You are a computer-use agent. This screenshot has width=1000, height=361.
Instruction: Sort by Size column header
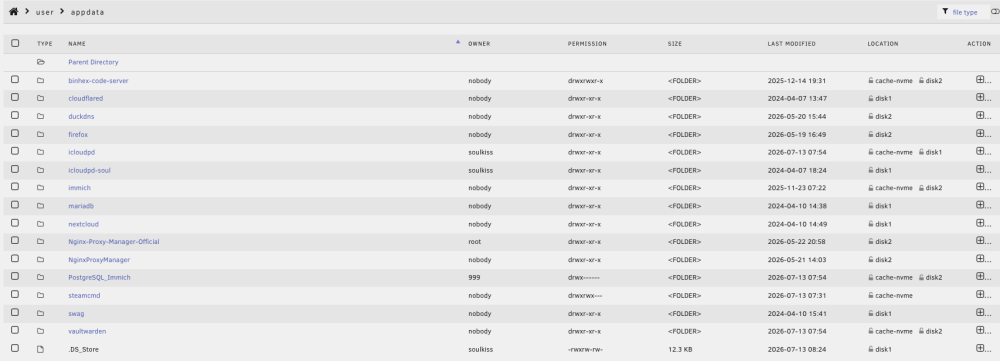pyautogui.click(x=675, y=44)
